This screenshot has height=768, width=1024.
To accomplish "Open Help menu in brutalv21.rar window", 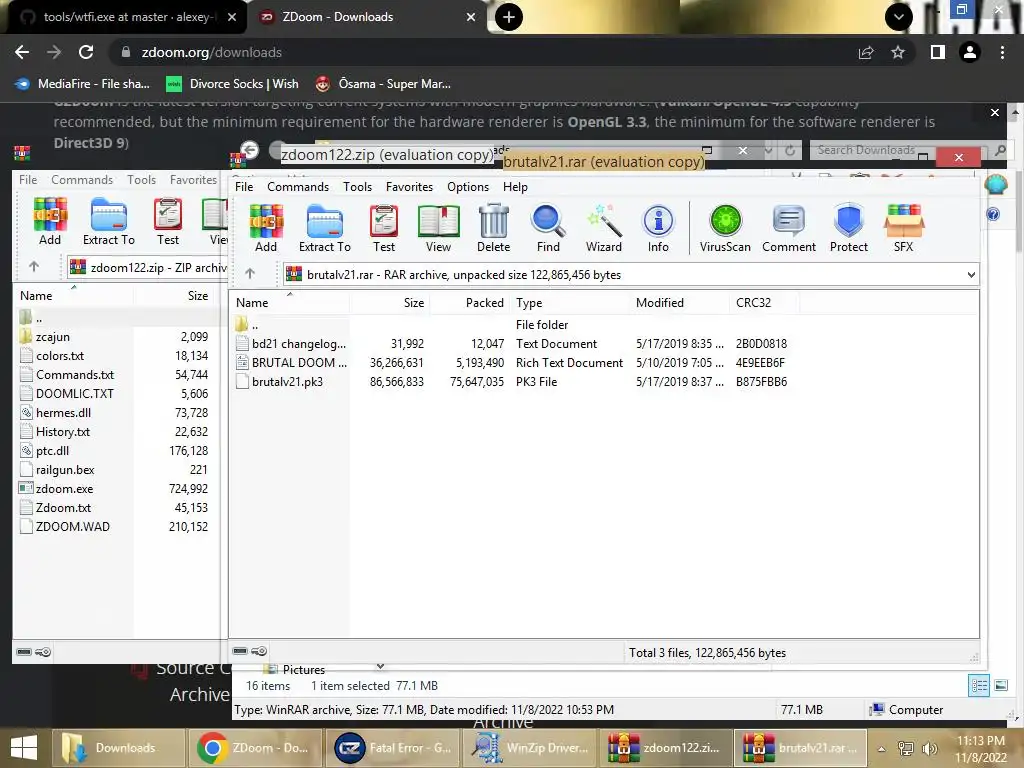I will [515, 187].
